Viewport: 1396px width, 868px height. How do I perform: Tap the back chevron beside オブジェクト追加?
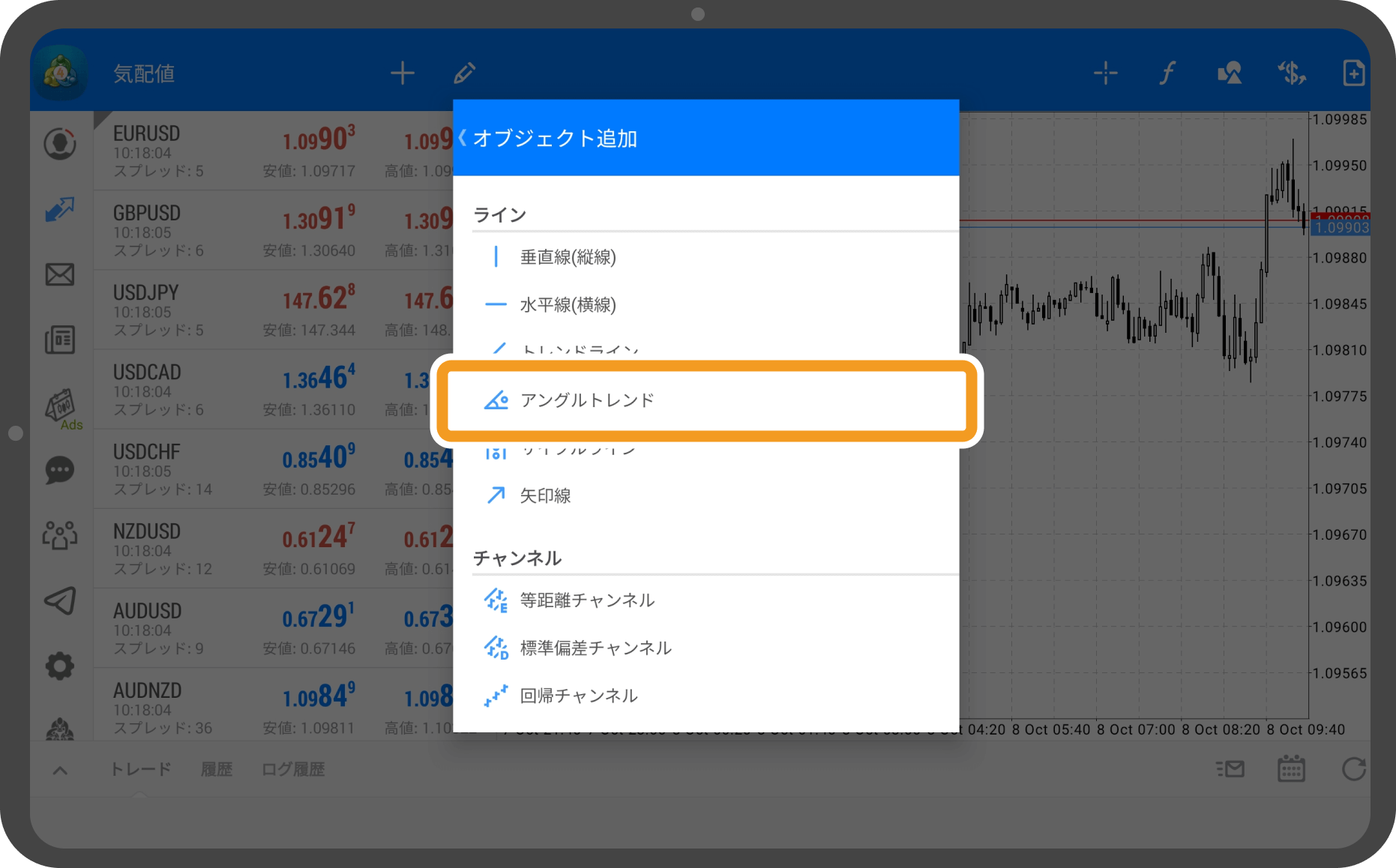(463, 138)
